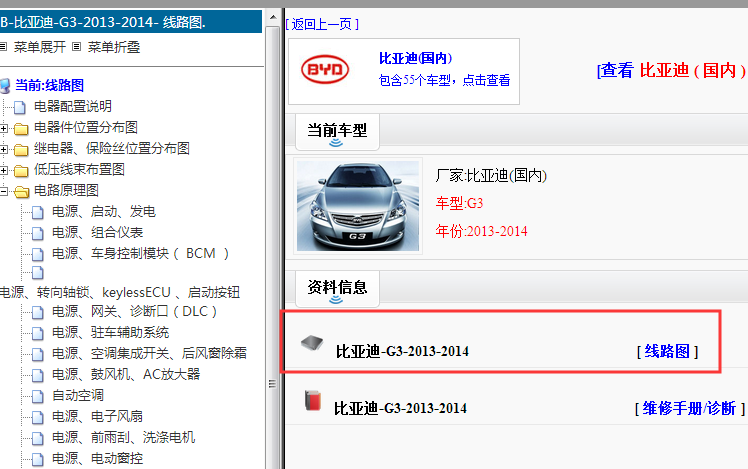This screenshot has height=469, width=748.
Task: Click the computer icon beside 当前:线路图
Action: coord(5,86)
